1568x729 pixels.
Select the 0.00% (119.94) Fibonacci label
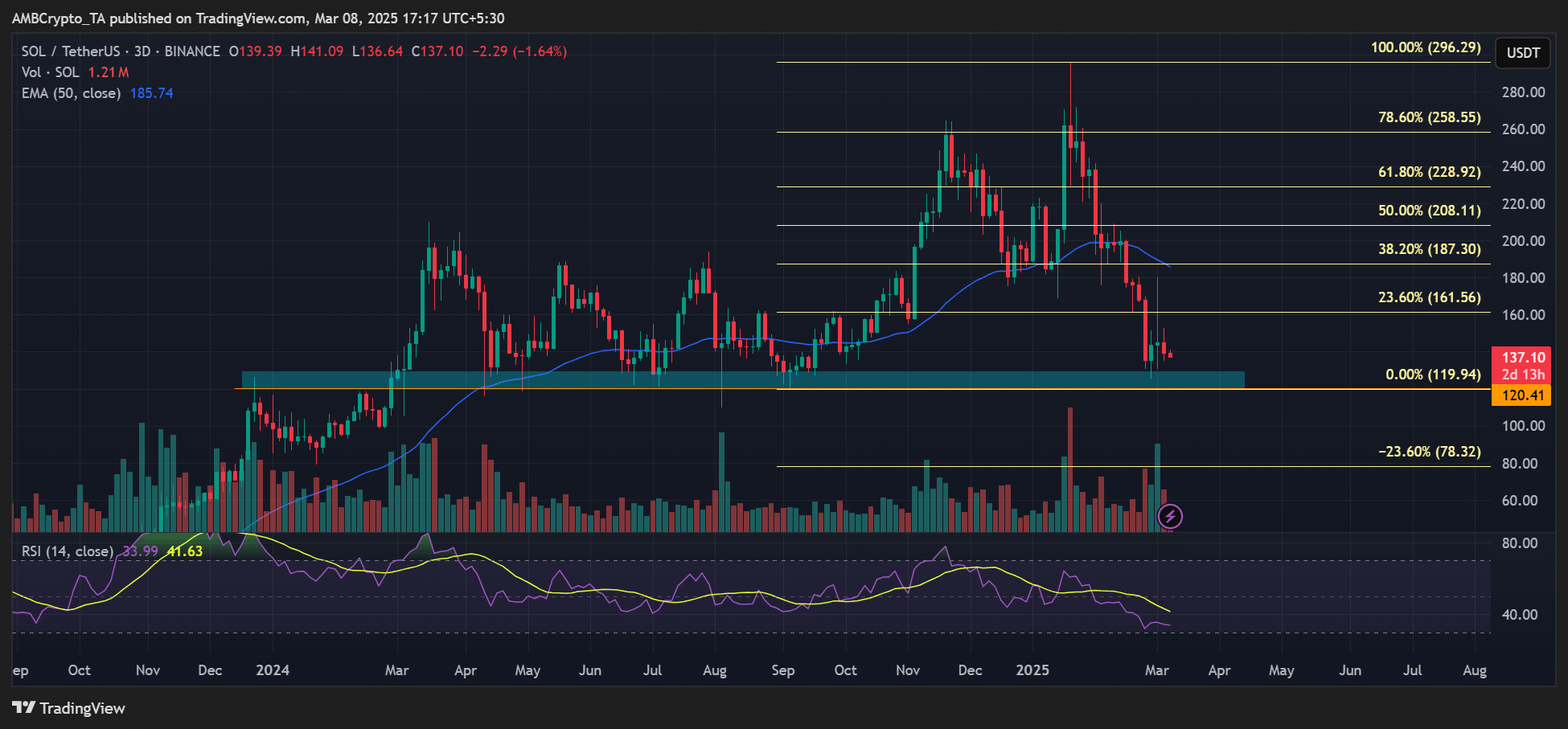pos(1433,375)
